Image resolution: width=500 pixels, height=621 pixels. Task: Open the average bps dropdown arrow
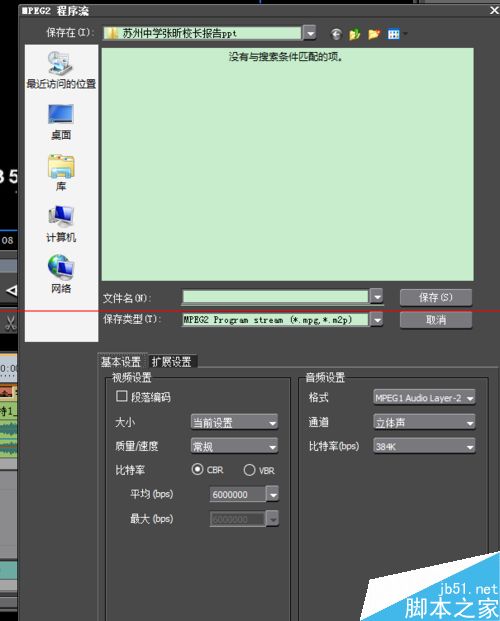[273, 494]
